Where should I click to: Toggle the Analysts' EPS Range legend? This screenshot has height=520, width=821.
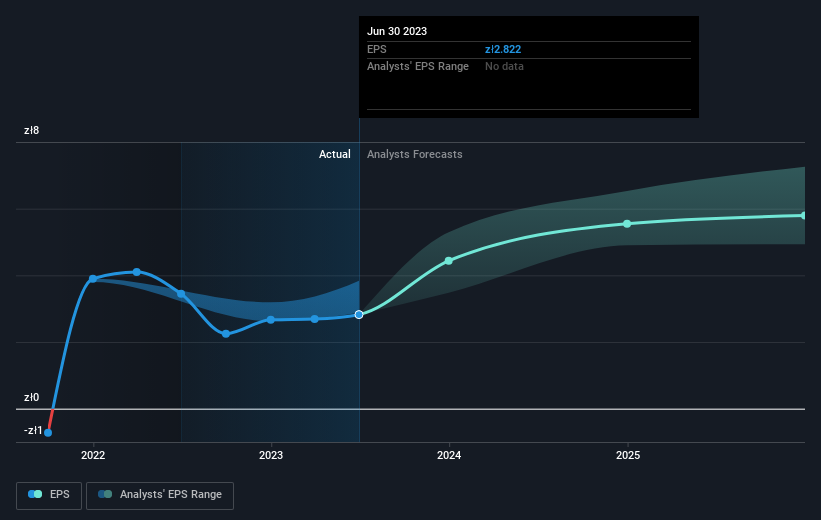160,495
